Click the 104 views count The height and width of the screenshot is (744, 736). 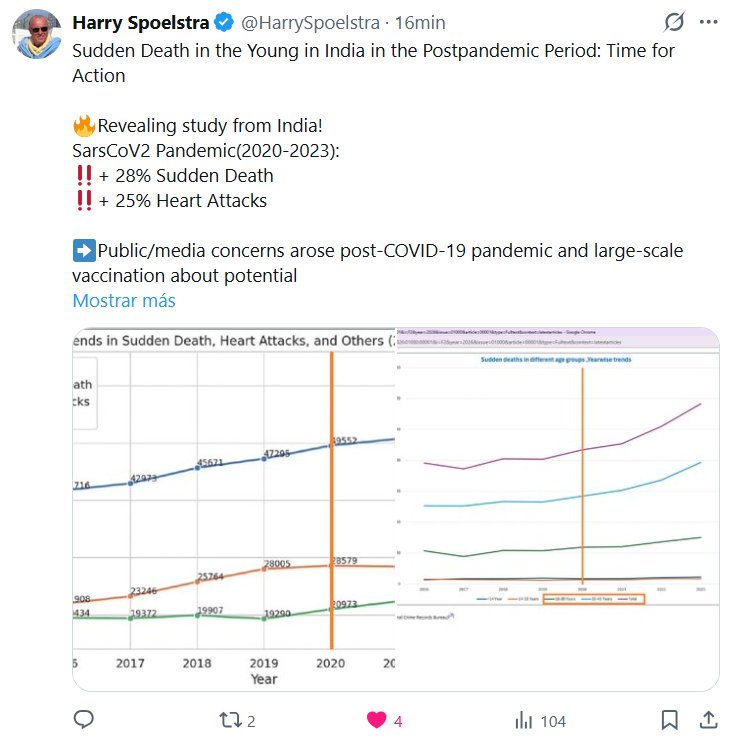point(553,720)
